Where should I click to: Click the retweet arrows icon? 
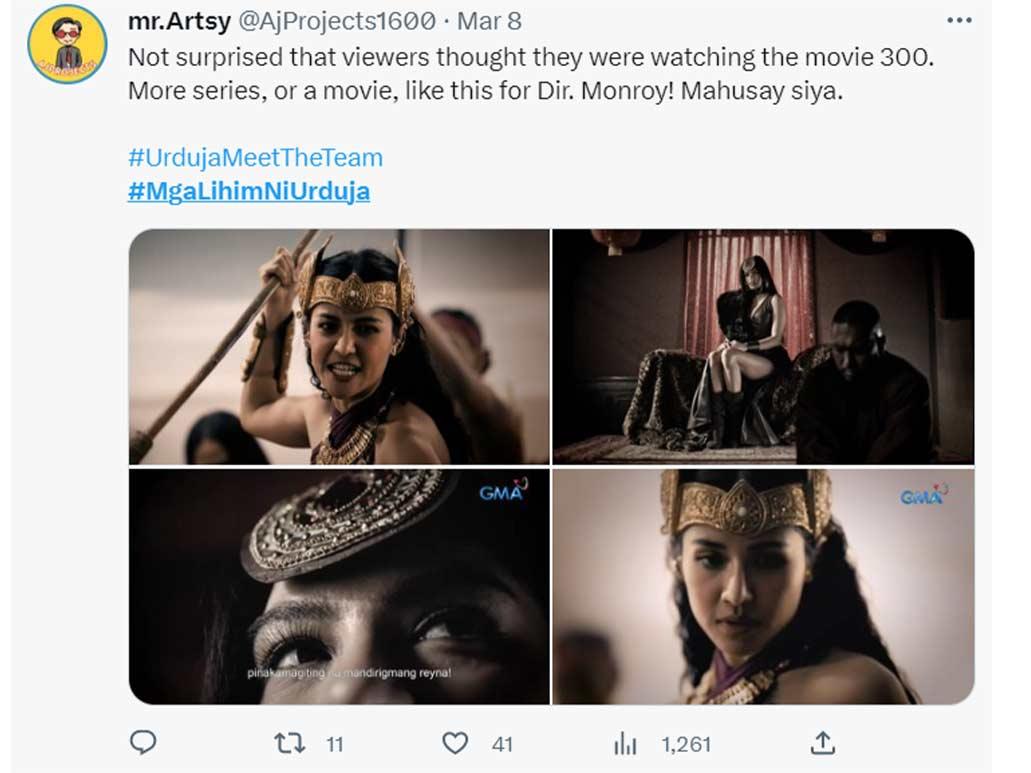tap(288, 743)
